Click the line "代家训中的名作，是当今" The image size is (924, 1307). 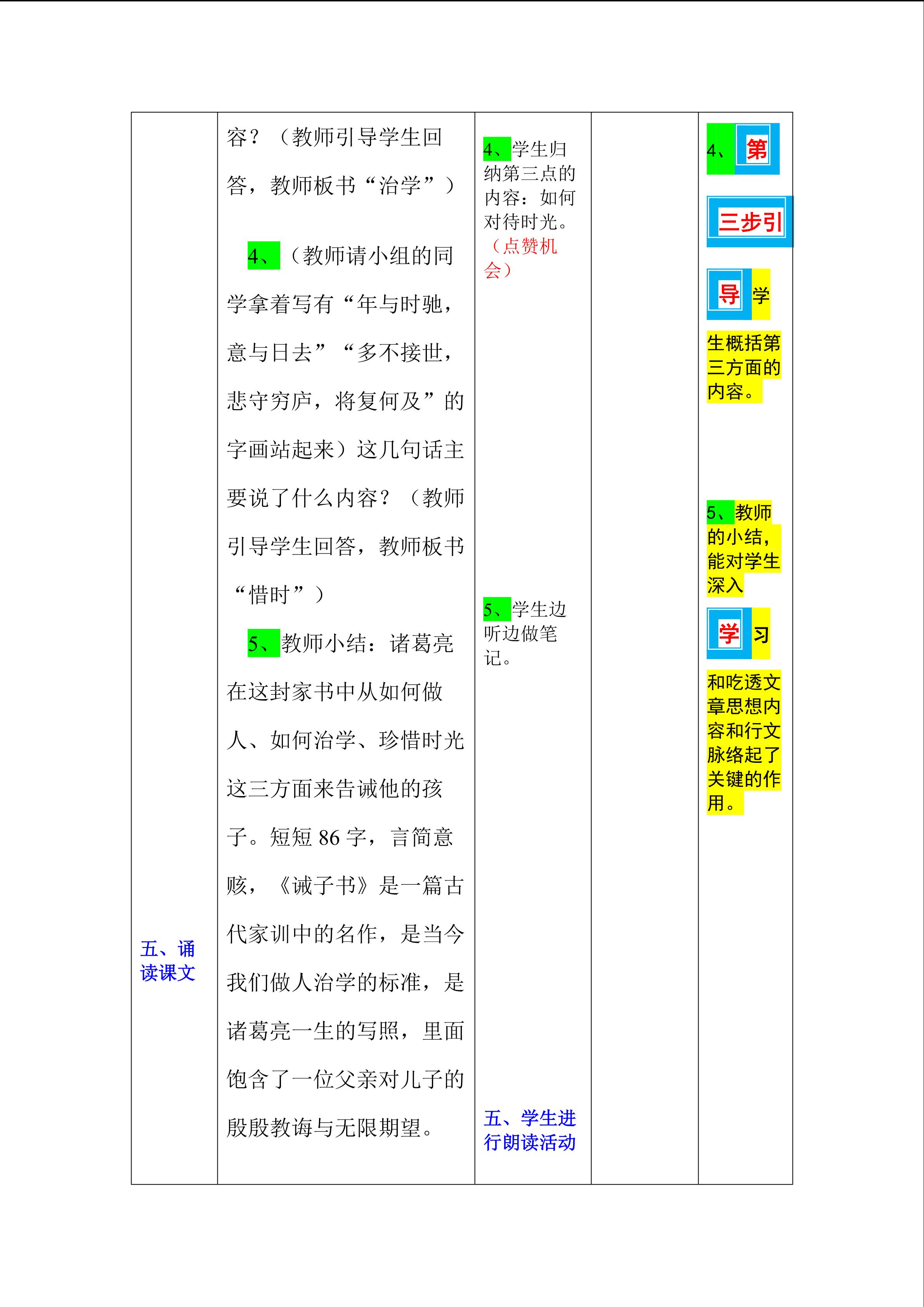coord(345,934)
